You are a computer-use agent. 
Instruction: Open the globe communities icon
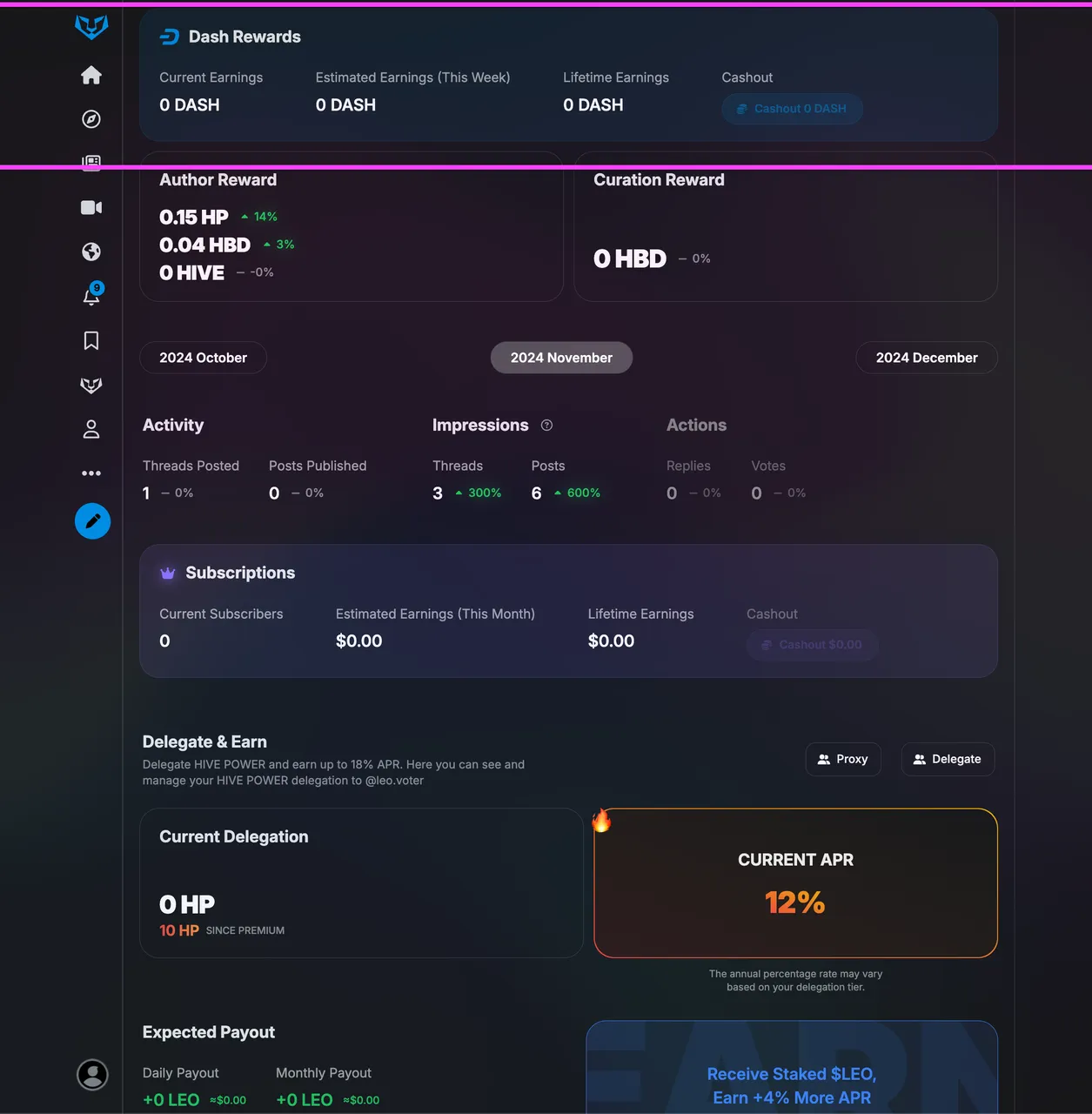pyautogui.click(x=91, y=252)
